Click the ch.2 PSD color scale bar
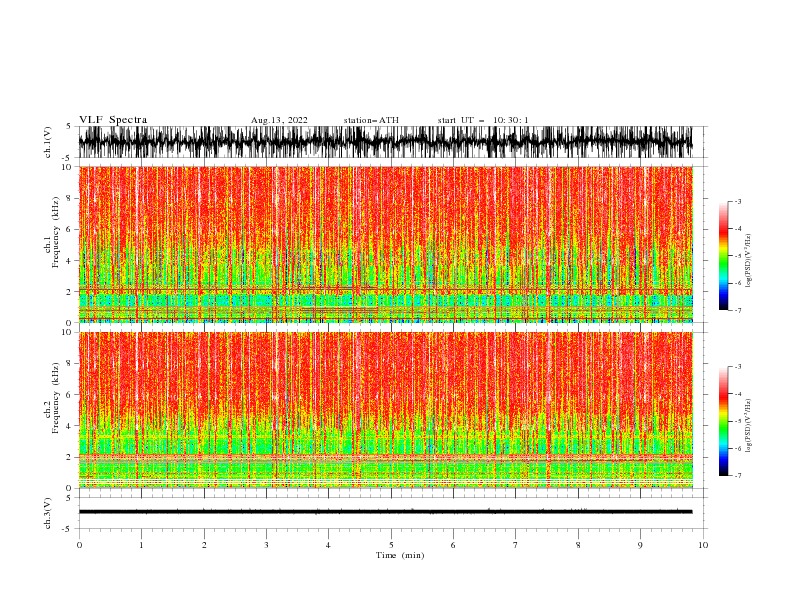792x612 pixels. coord(724,421)
